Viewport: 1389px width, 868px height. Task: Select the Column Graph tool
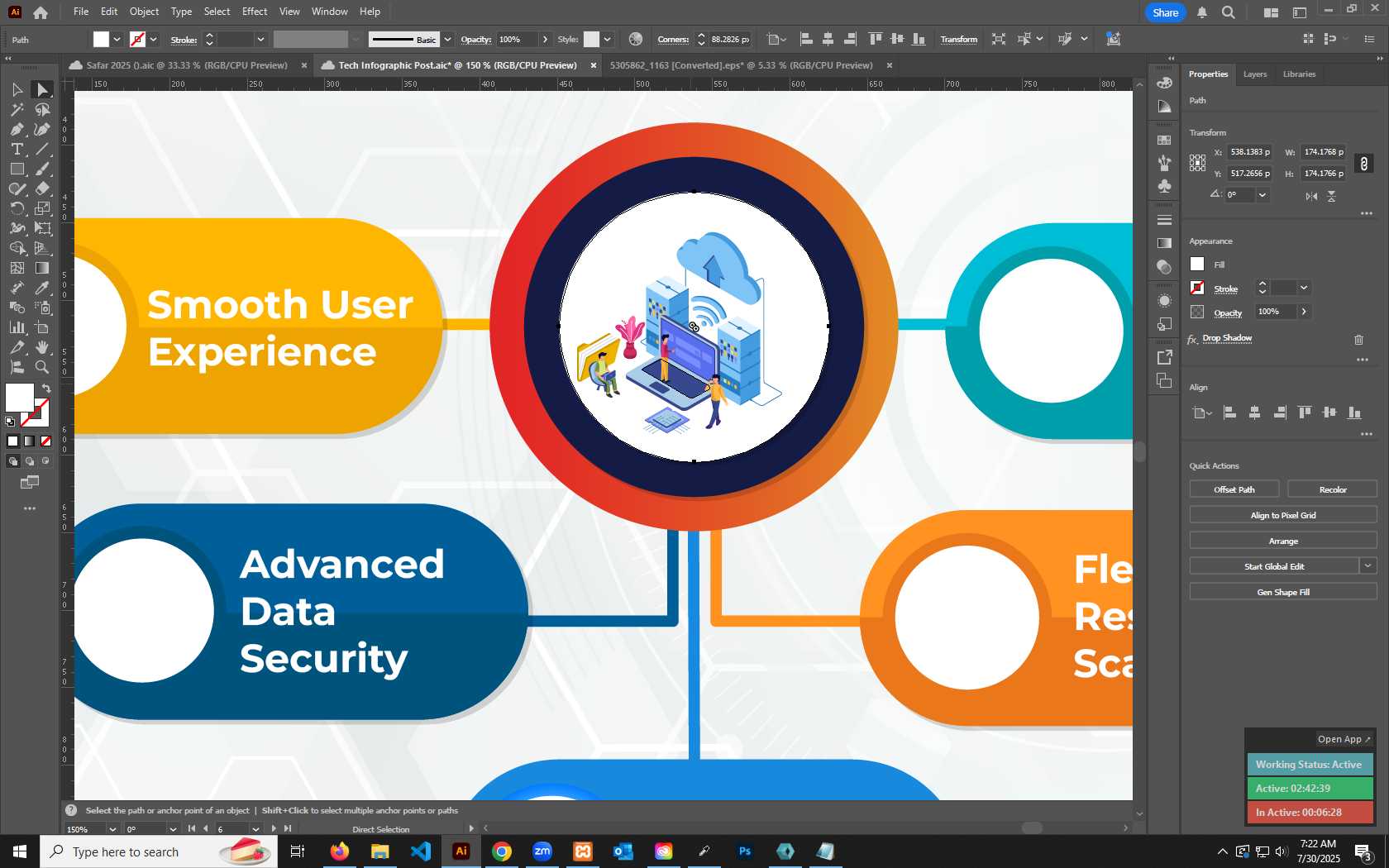17,327
